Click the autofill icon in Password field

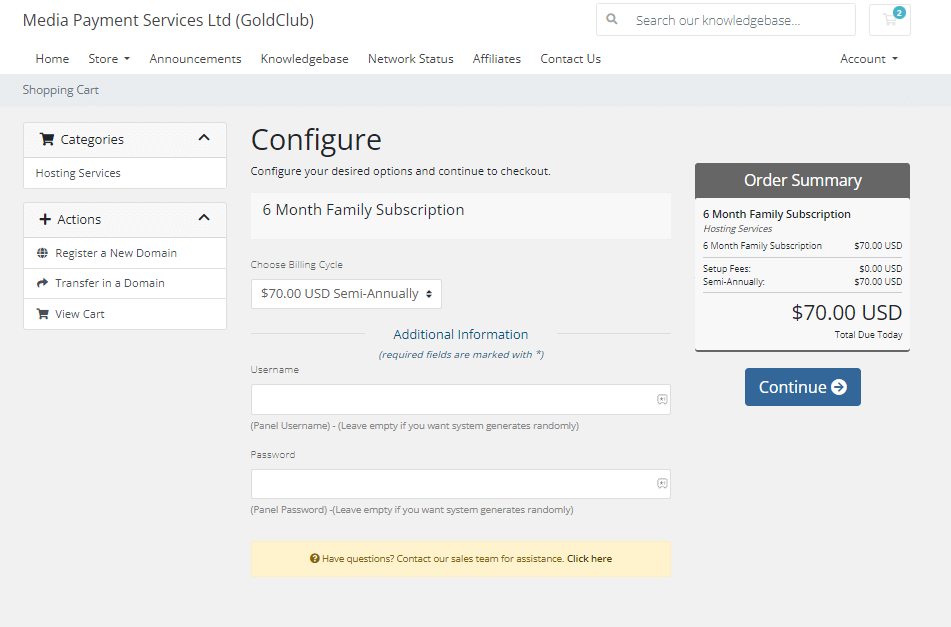[x=661, y=484]
